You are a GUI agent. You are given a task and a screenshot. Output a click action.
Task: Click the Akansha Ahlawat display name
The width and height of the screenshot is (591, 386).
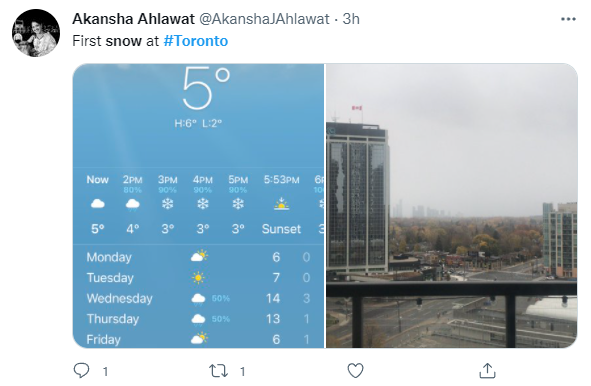point(133,19)
